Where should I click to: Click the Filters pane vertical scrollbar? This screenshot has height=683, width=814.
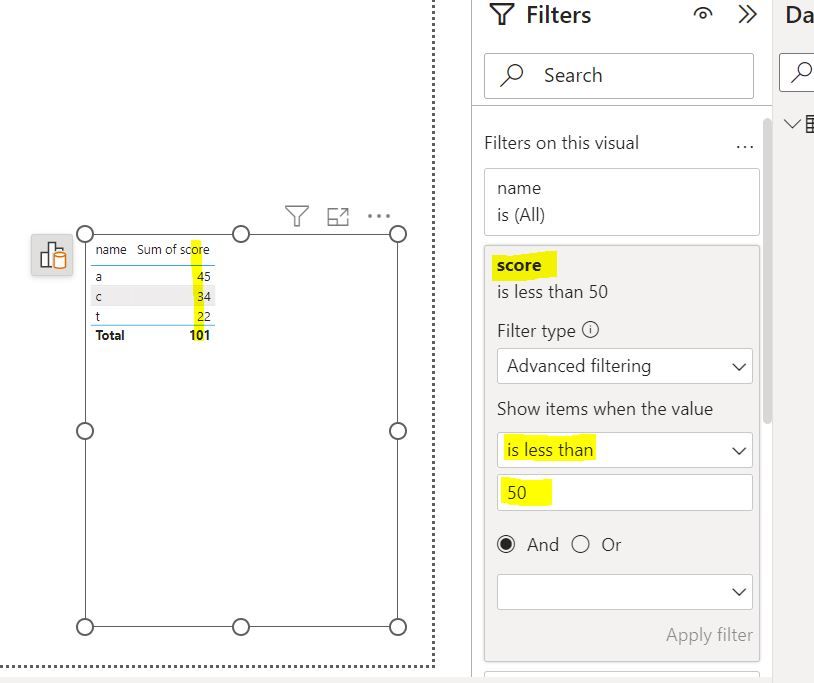click(x=767, y=271)
